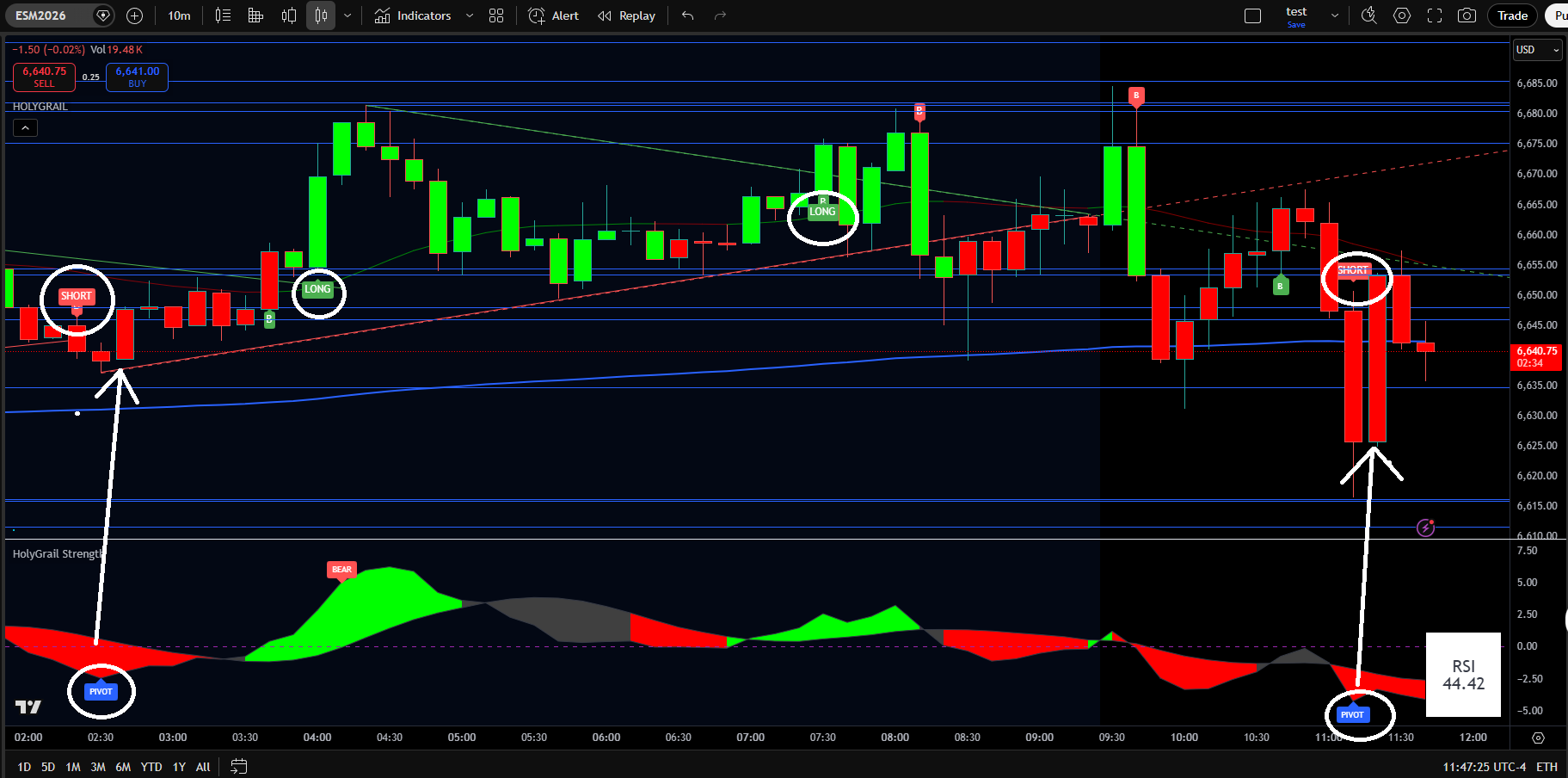The height and width of the screenshot is (778, 1568).
Task: Open chart settings hexagon icon
Action: (1402, 15)
